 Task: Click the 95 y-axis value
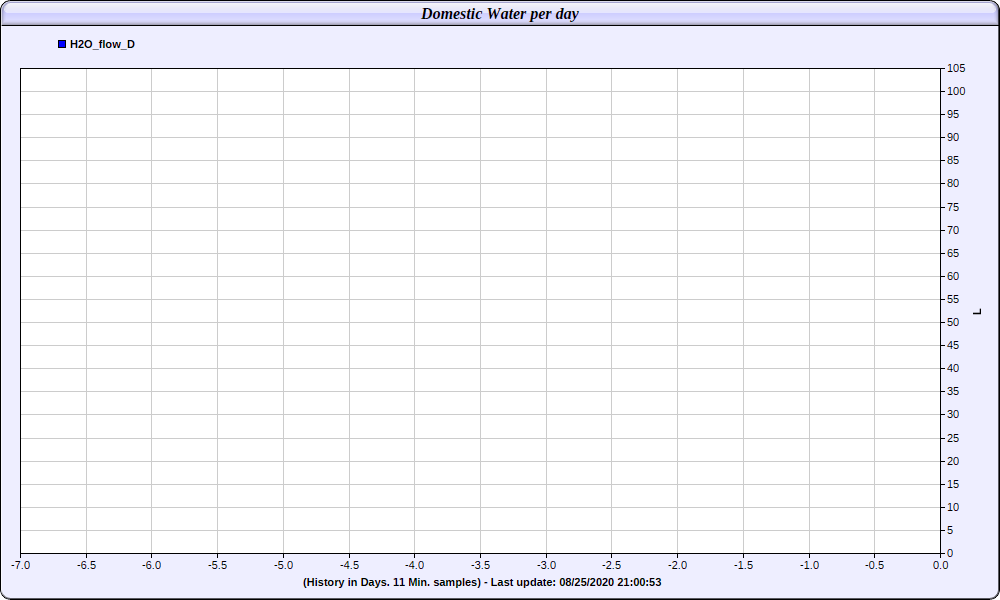point(953,114)
